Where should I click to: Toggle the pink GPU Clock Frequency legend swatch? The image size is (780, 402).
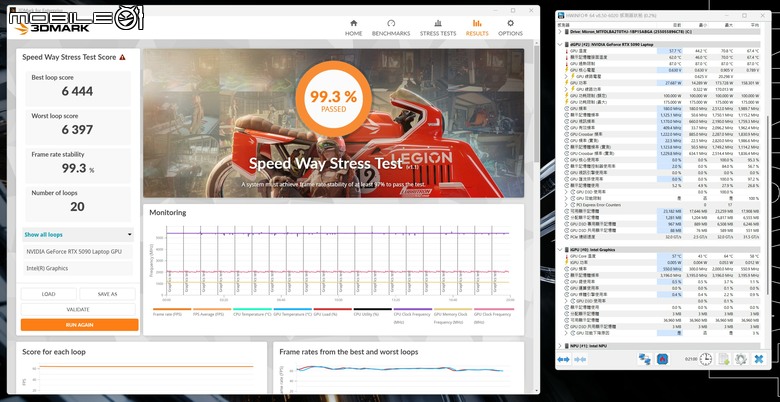pos(493,309)
